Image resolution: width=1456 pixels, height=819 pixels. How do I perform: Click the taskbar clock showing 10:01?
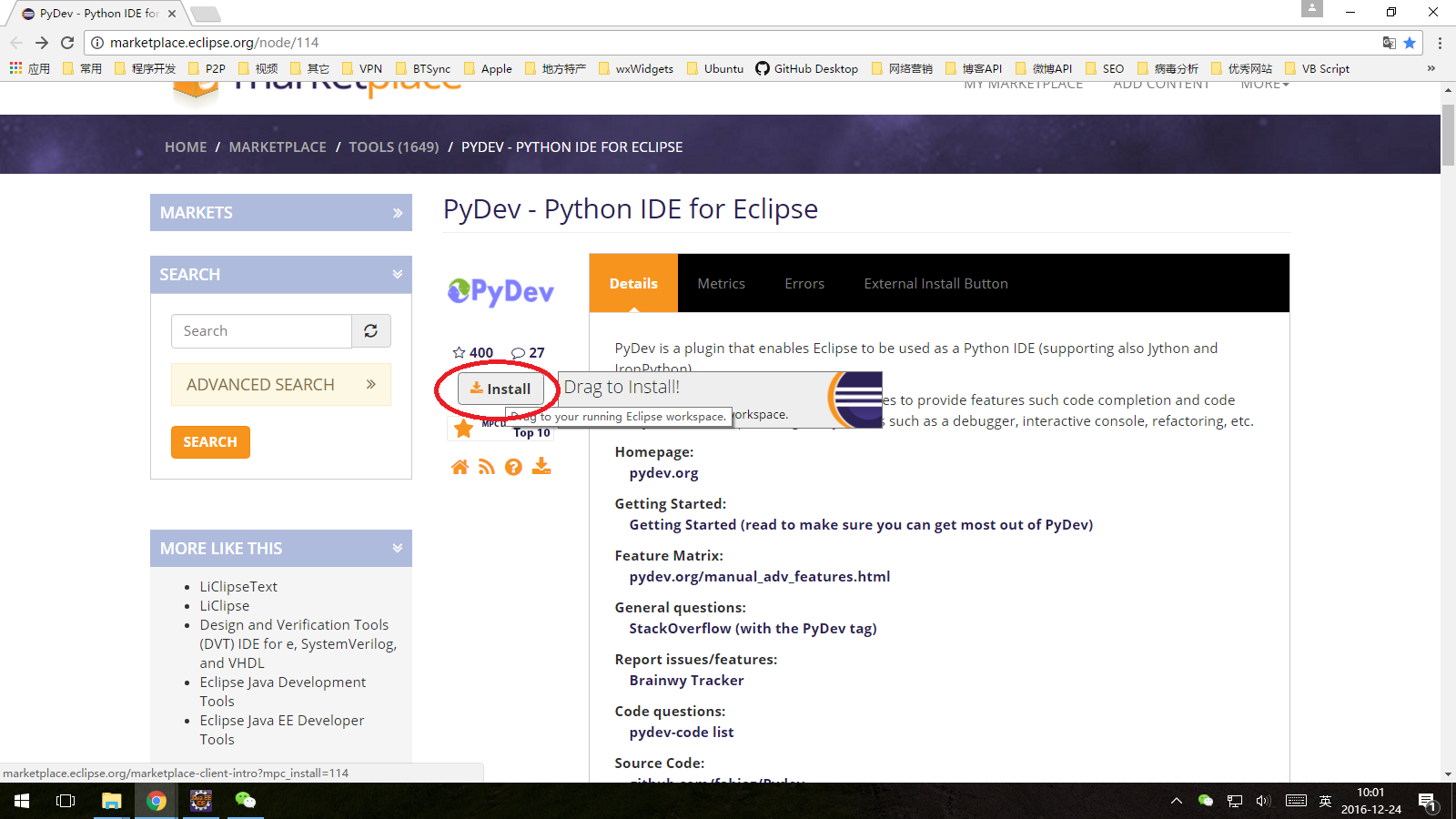tap(1370, 801)
